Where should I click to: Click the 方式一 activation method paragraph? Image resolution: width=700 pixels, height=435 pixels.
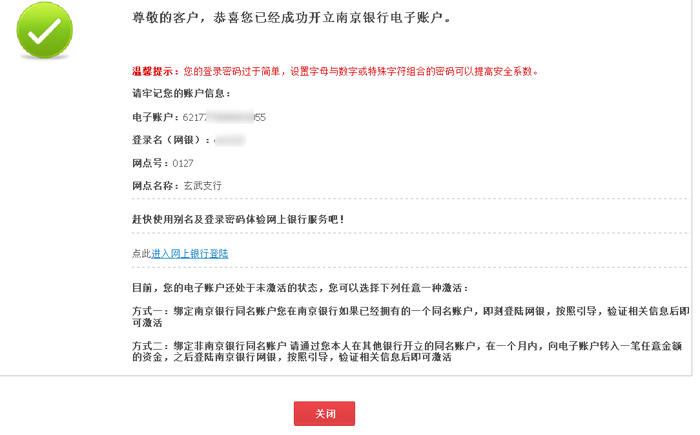(410, 316)
